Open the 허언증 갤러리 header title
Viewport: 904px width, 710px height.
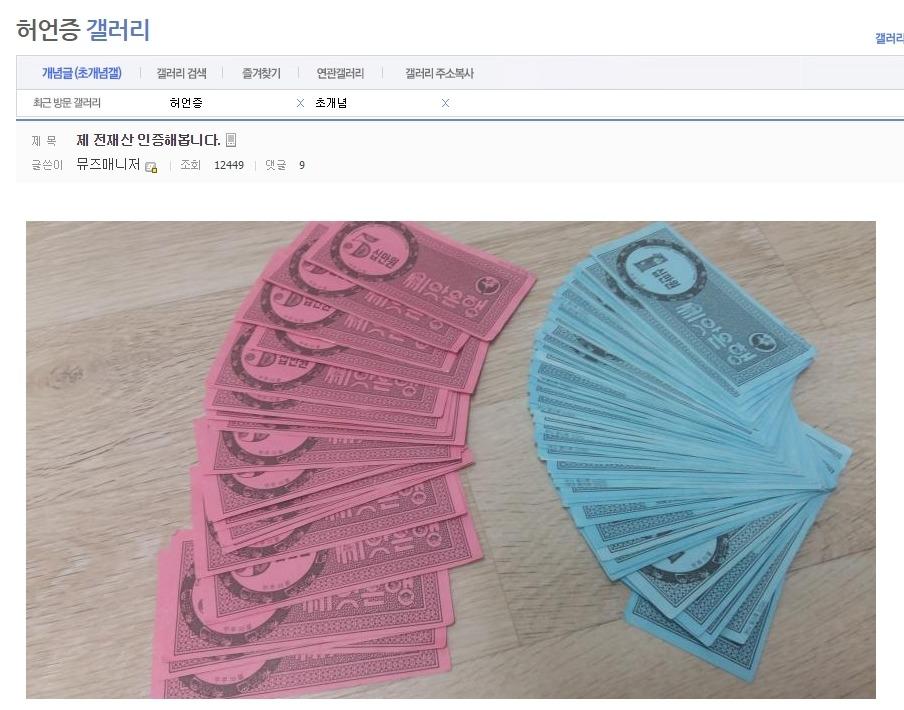point(83,30)
